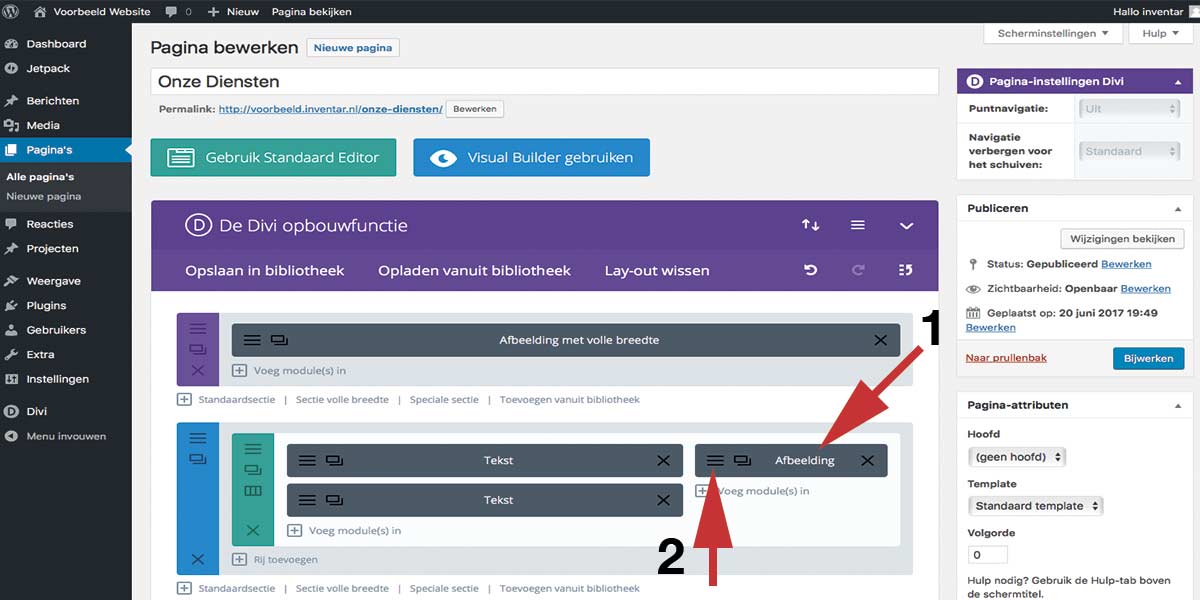Collapse the Divi builder with chevron

pyautogui.click(x=906, y=226)
